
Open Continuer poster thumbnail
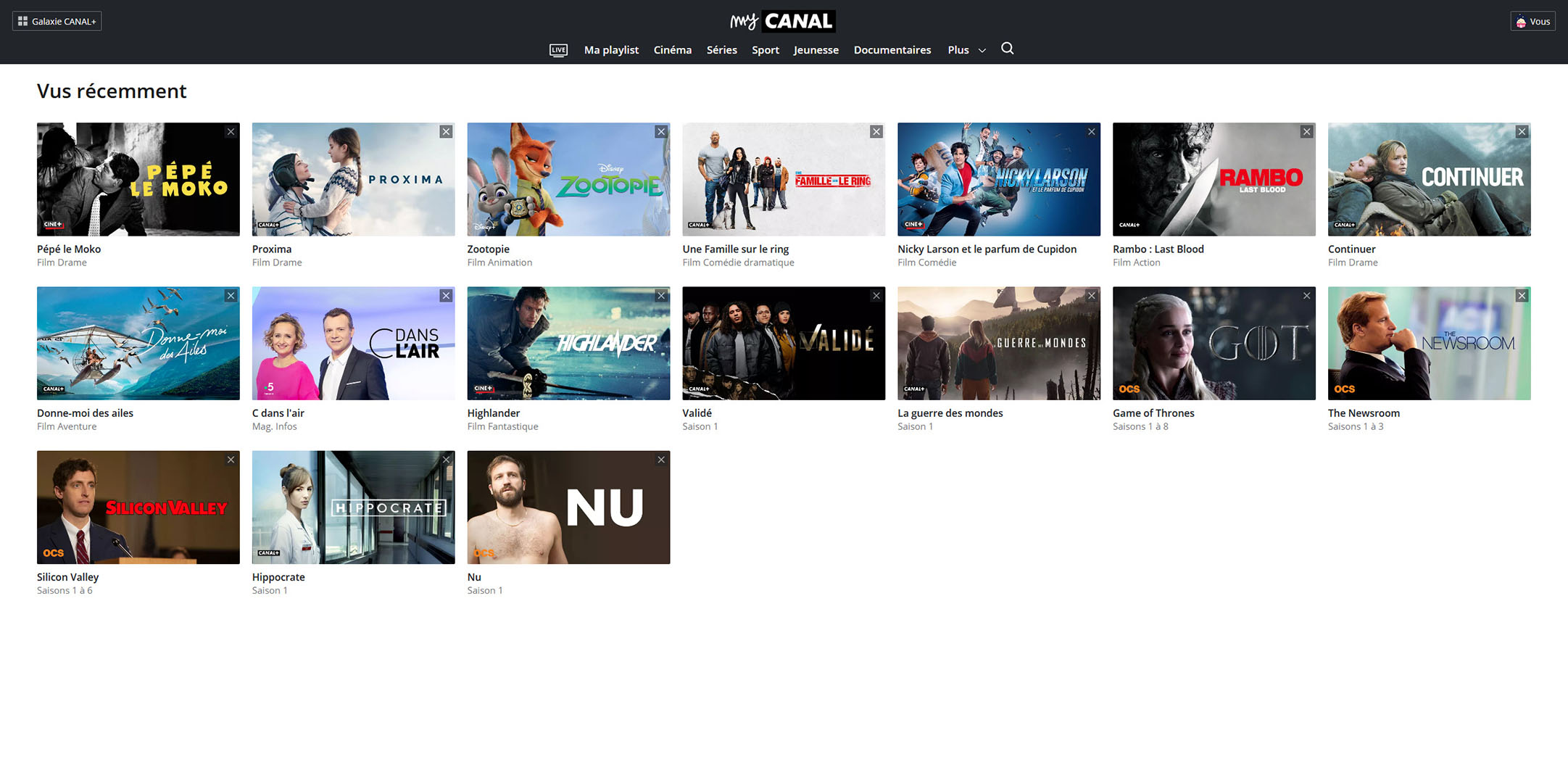1430,179
